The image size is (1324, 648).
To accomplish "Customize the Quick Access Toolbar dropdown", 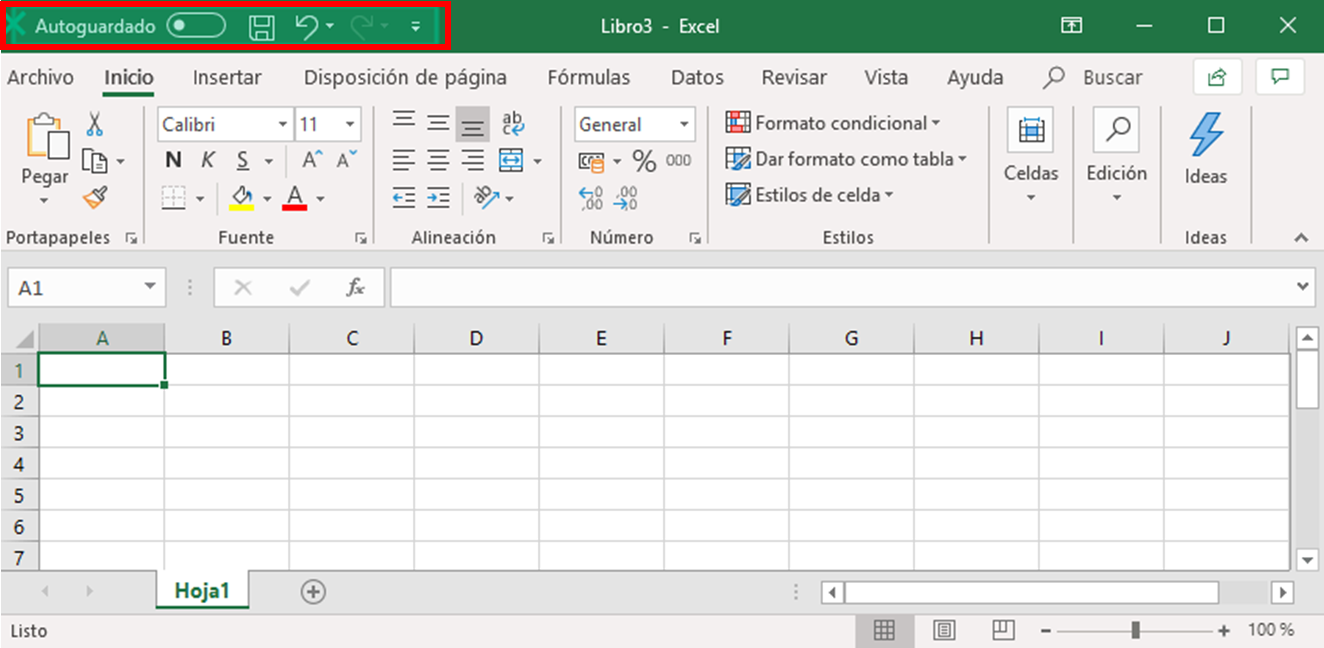I will coord(416,27).
